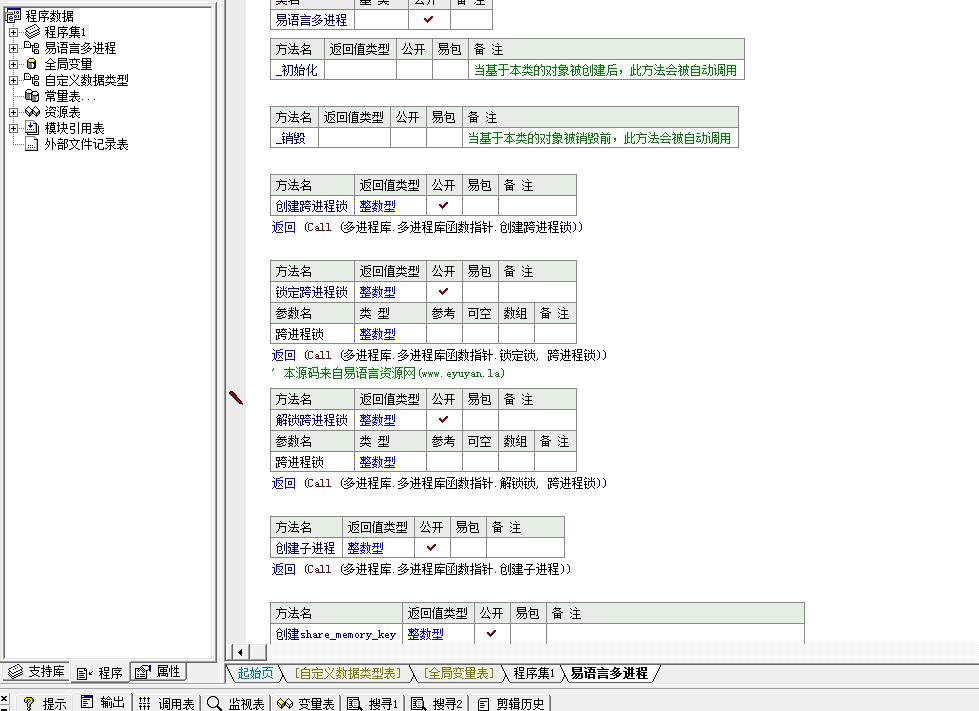The height and width of the screenshot is (711, 979).
Task: Click 易包 cell of 创建跨进程锁 row
Action: tap(480, 205)
